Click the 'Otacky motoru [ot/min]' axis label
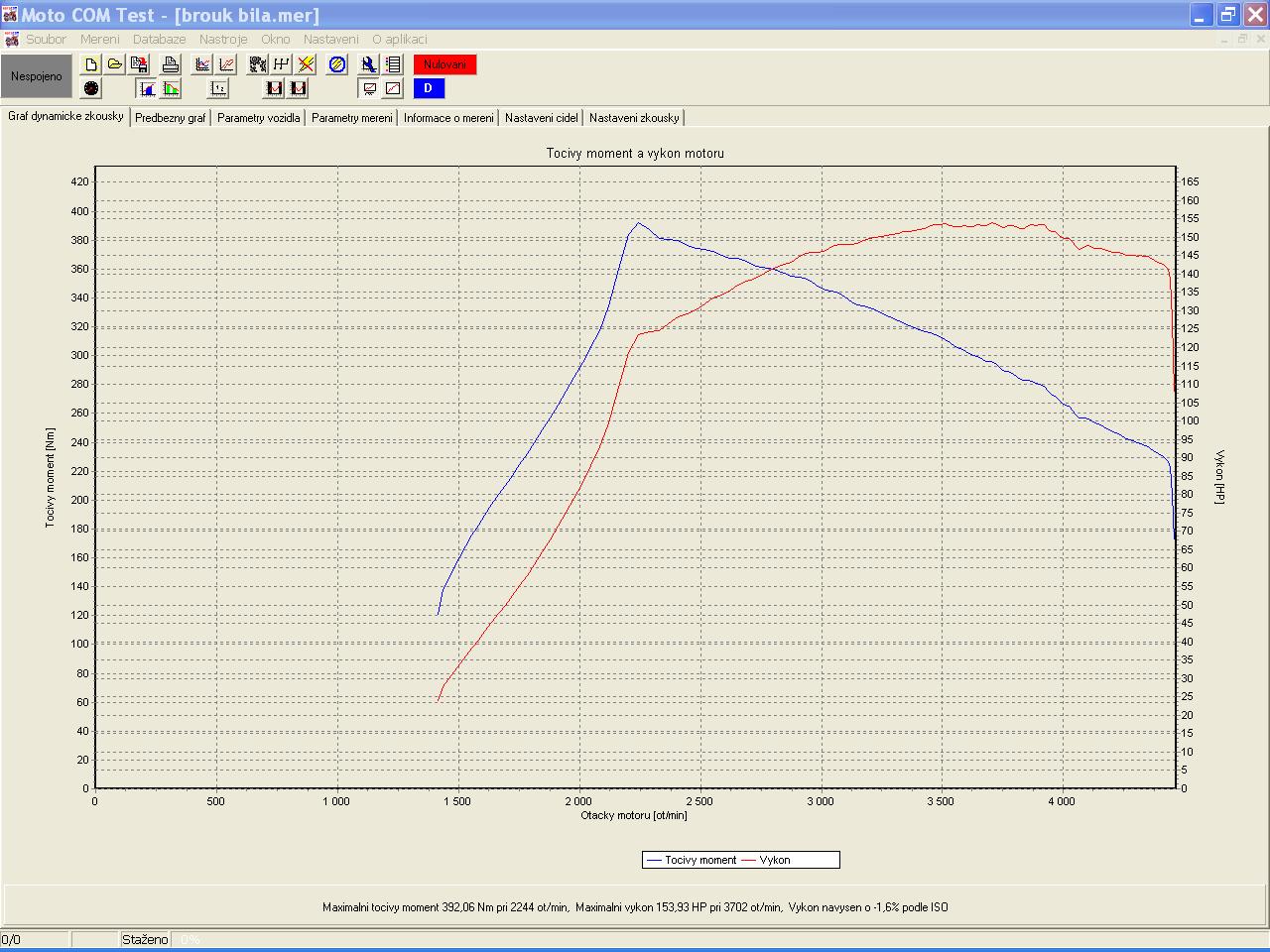The height and width of the screenshot is (952, 1270). [x=634, y=815]
